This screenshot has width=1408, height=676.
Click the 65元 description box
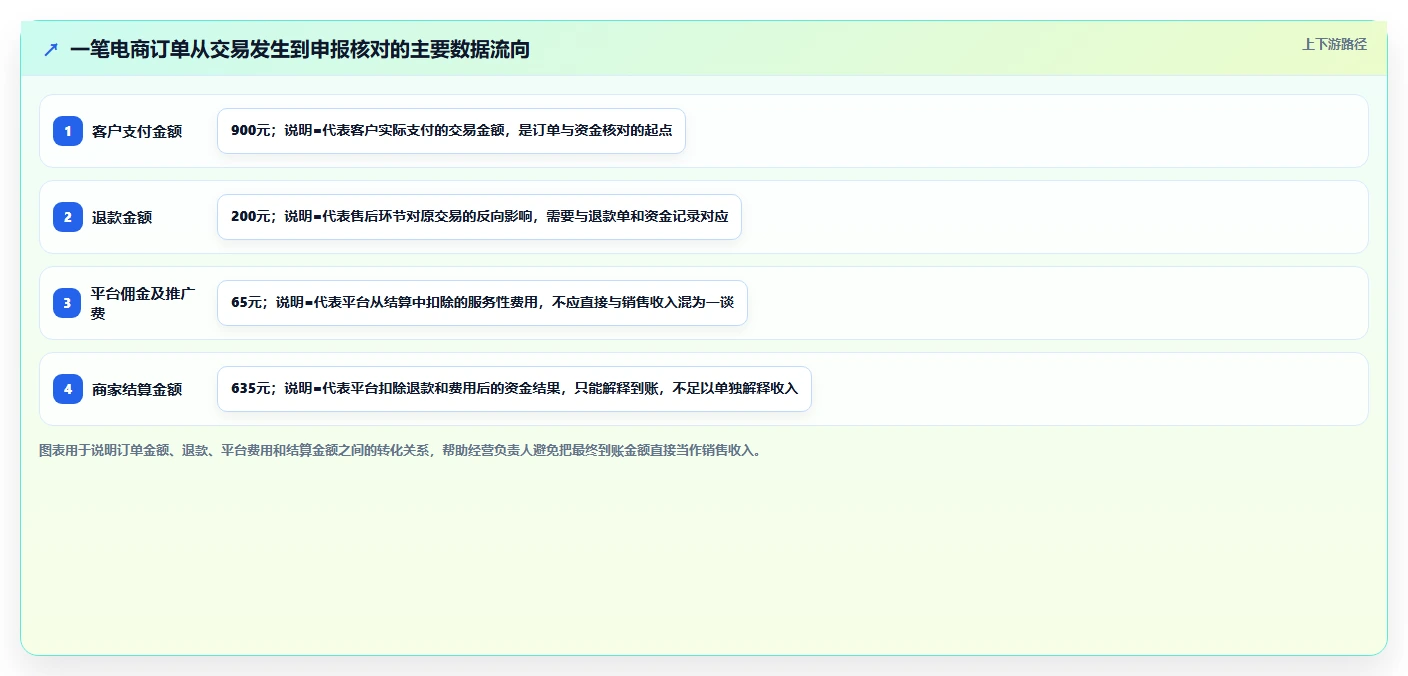tap(482, 303)
